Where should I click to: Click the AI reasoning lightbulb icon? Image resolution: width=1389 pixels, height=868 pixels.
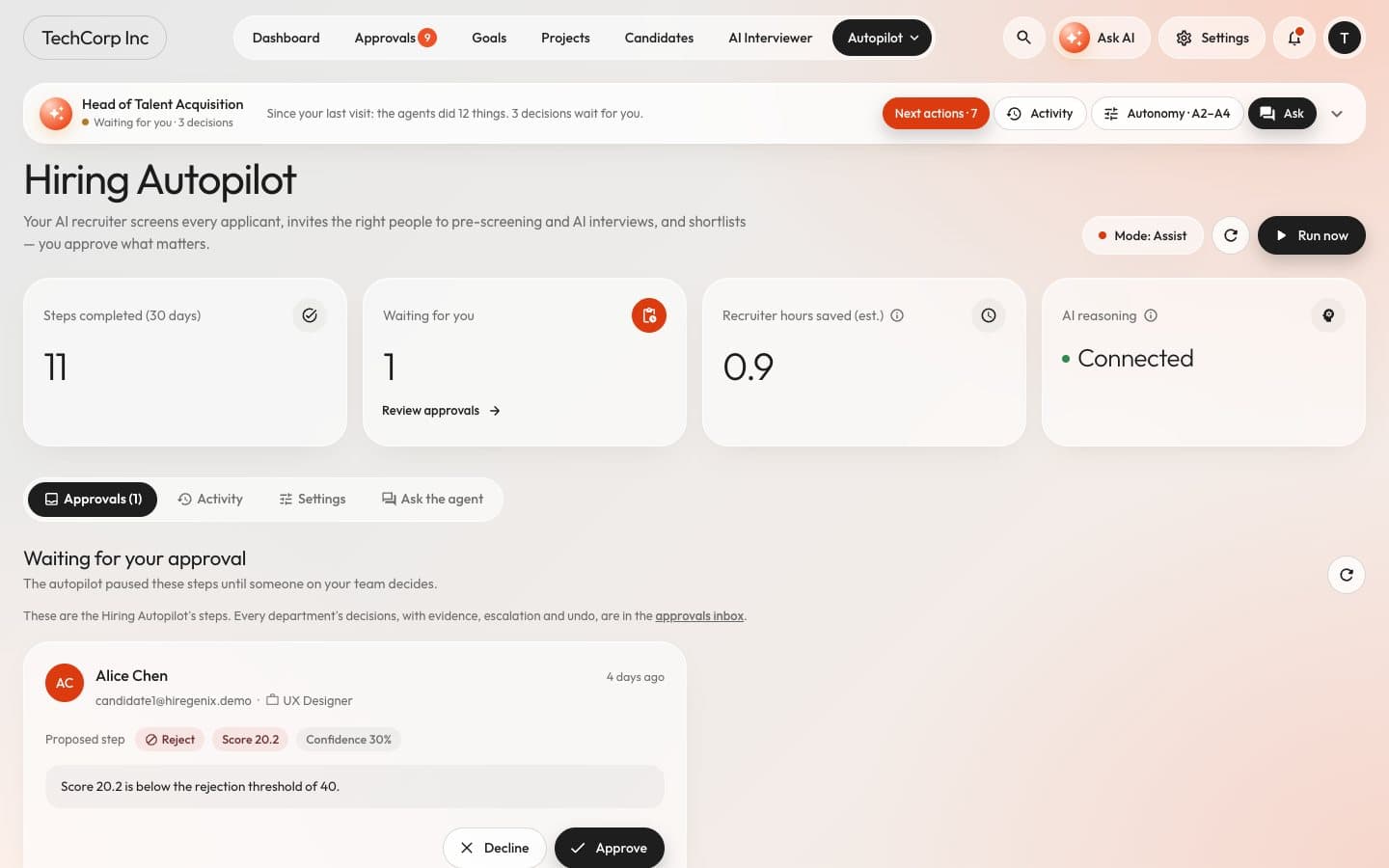click(x=1328, y=315)
